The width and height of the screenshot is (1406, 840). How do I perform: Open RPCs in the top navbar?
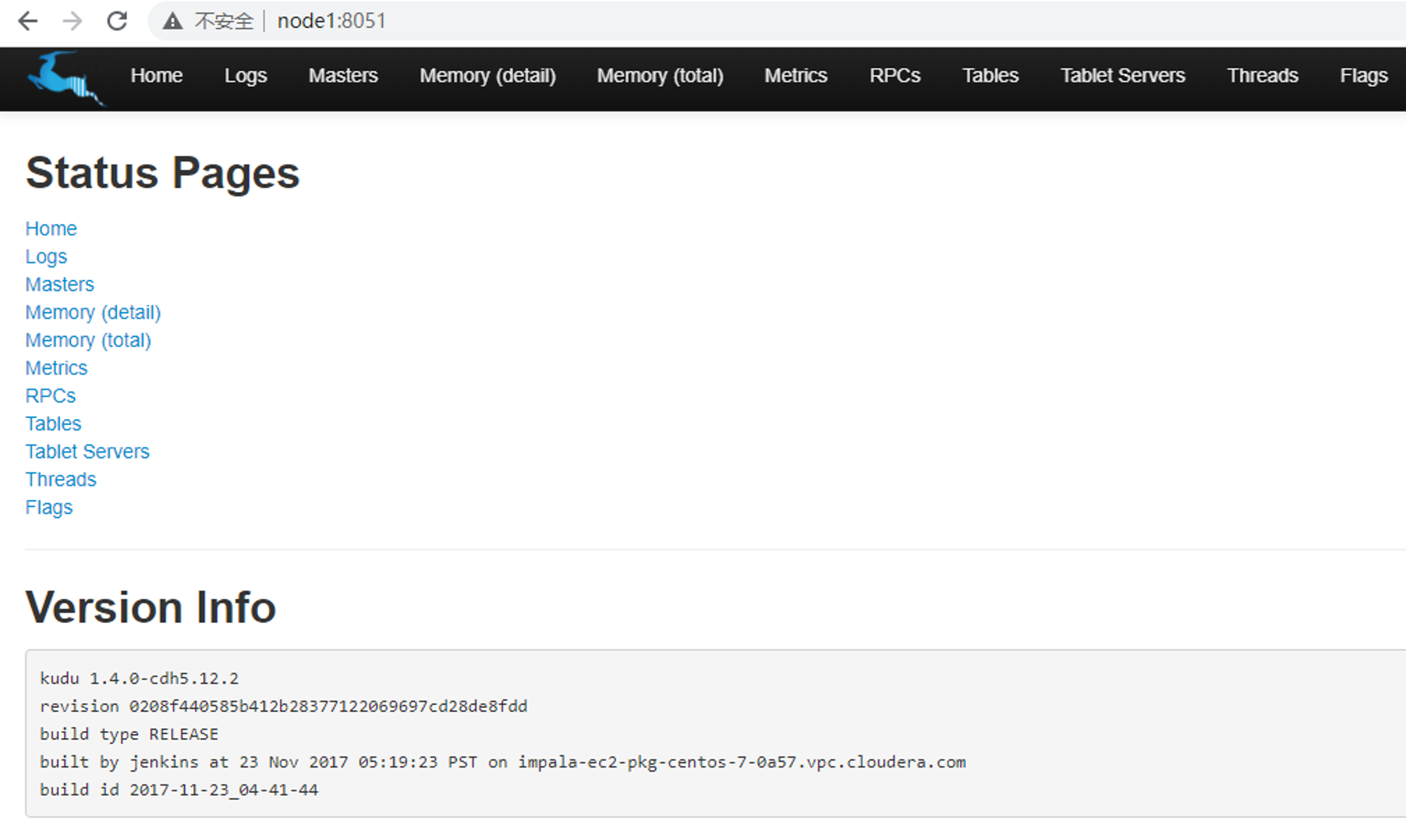[x=895, y=75]
